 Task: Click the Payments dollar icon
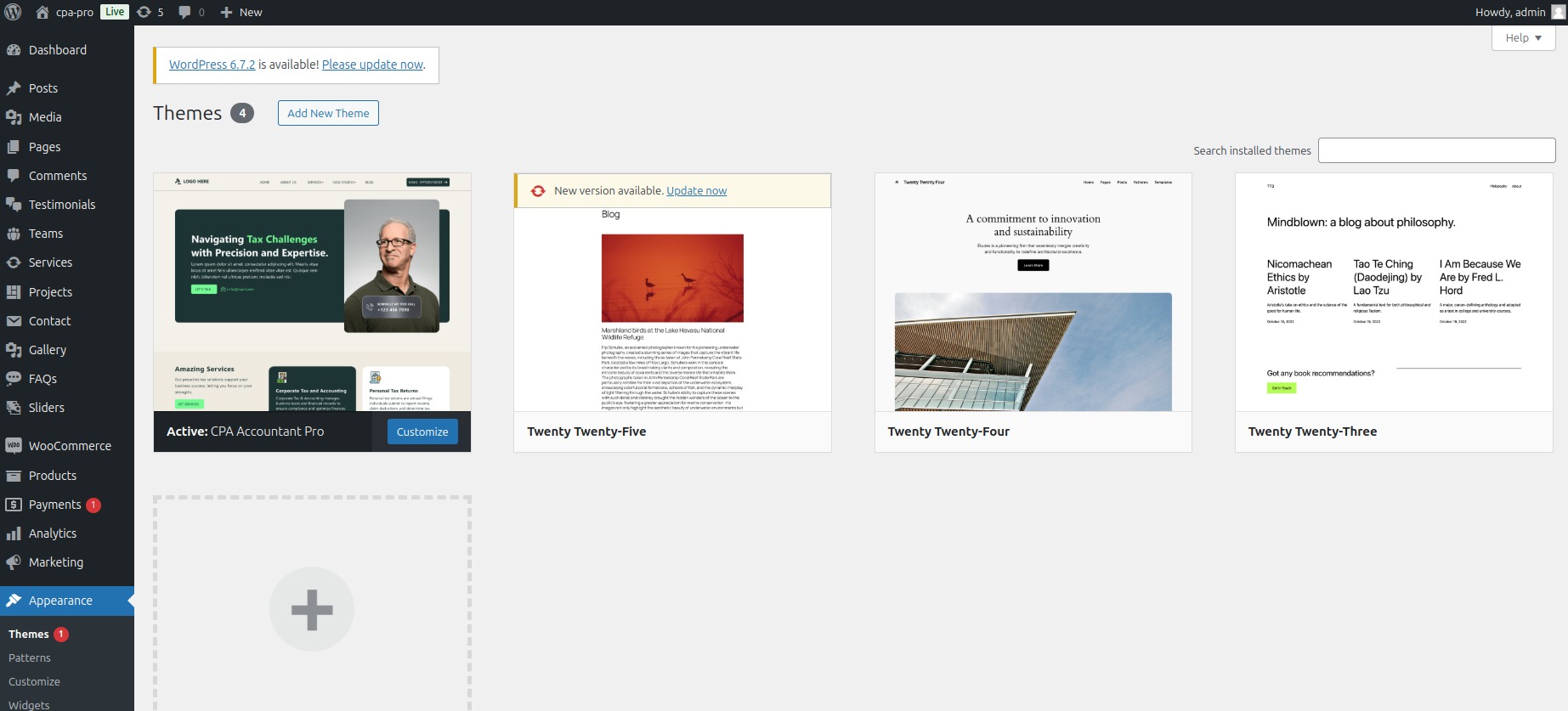click(14, 505)
